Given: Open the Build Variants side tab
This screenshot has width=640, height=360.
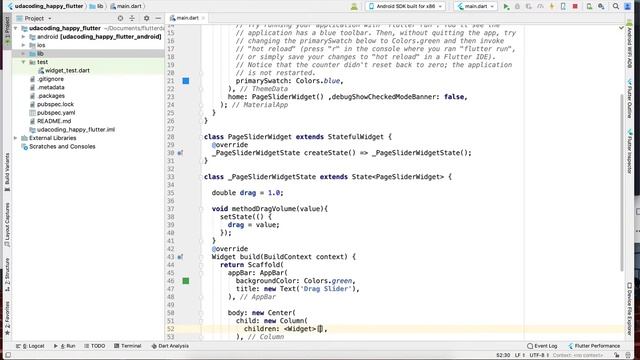Looking at the screenshot, I should tap(7, 171).
